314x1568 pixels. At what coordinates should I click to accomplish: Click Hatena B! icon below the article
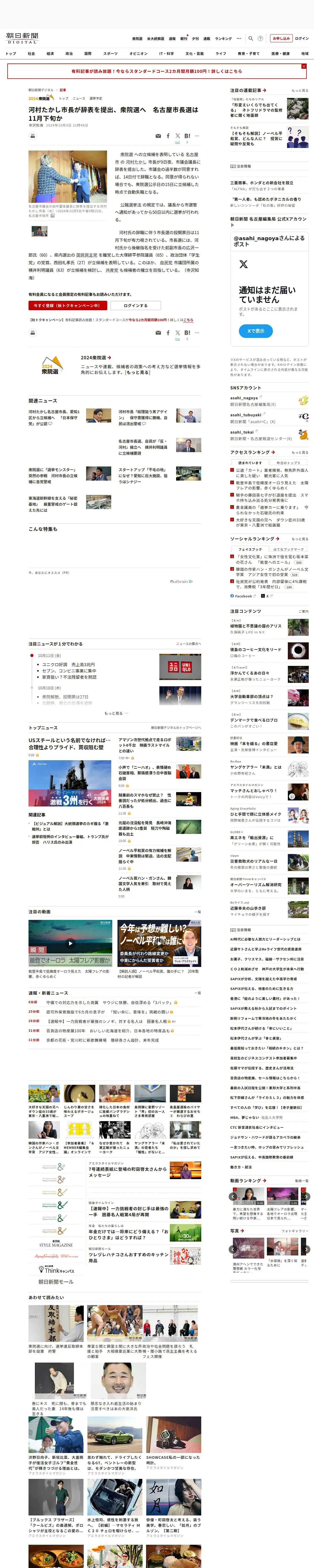[187, 333]
